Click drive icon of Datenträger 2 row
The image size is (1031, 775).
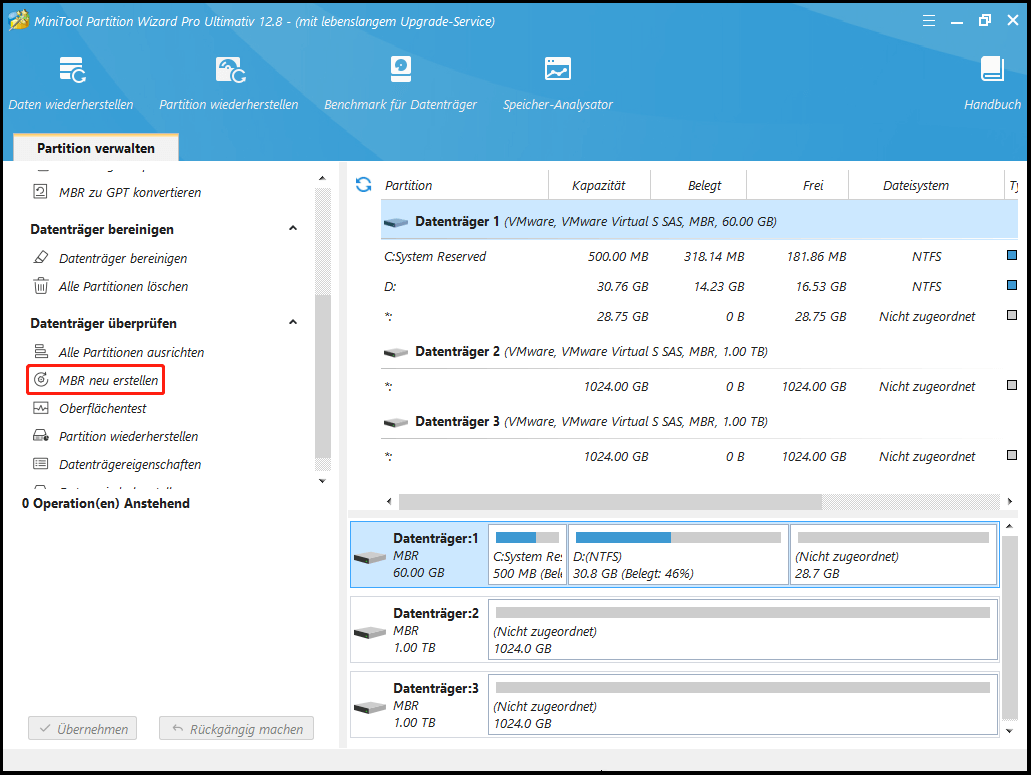coord(396,352)
